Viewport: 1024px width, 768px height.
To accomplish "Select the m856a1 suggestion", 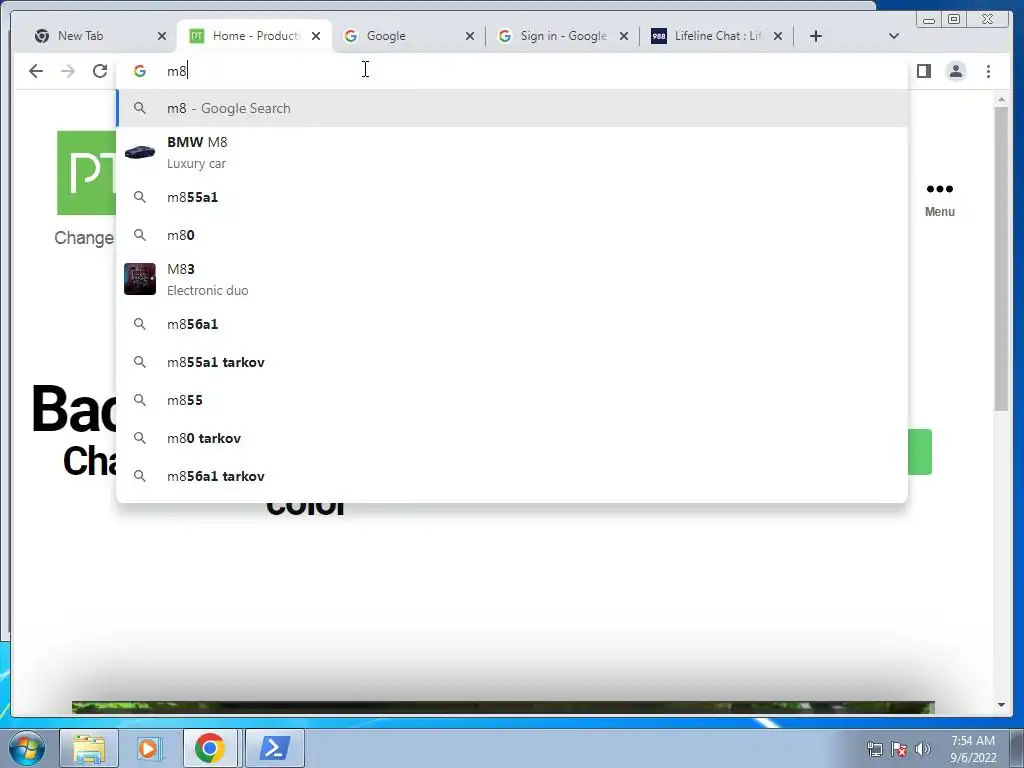I will pos(512,324).
